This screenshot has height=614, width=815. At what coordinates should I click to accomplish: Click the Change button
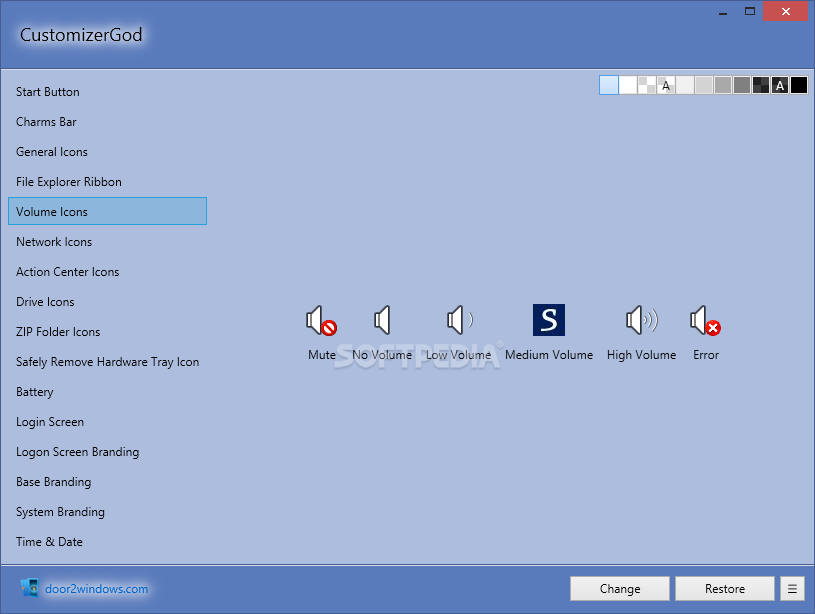click(620, 589)
